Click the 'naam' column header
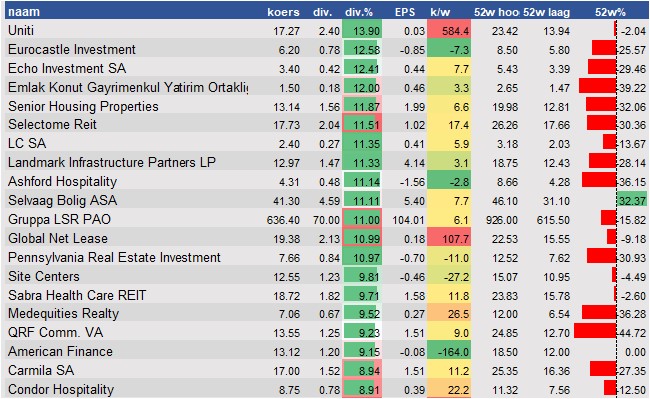Viewport: 650px width, 399px height. pyautogui.click(x=24, y=12)
